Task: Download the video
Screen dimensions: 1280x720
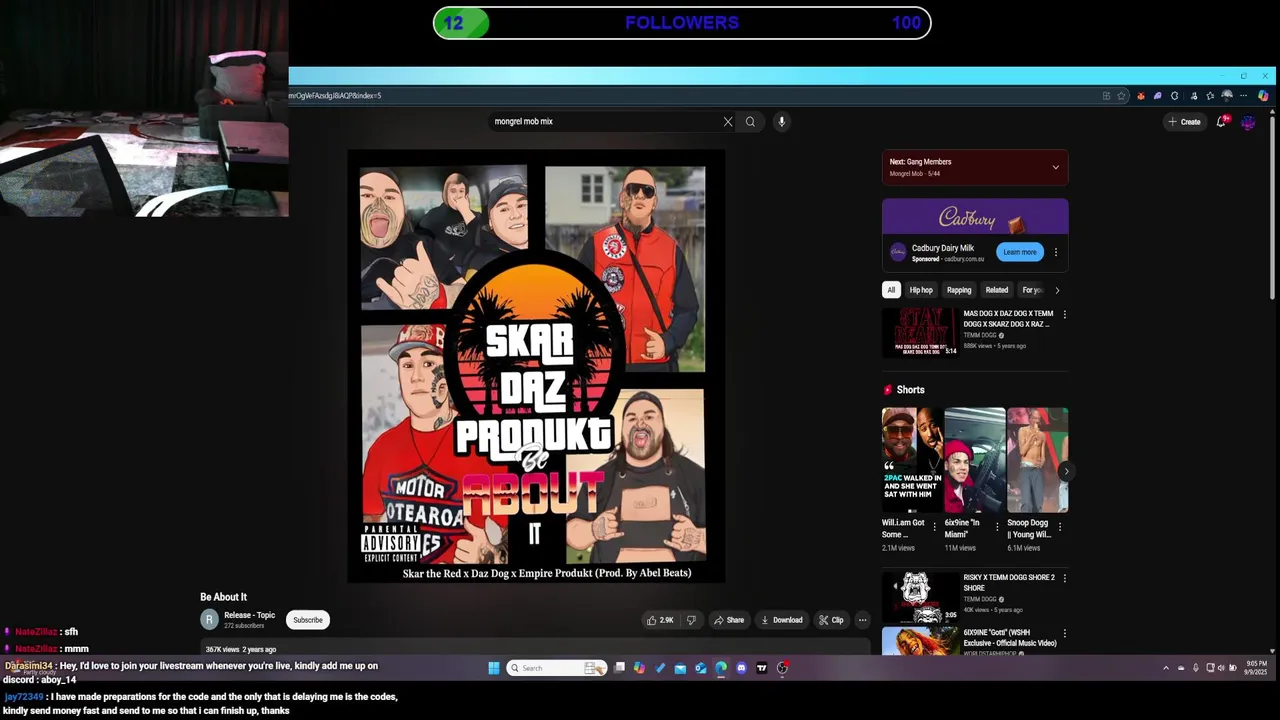Action: point(782,620)
